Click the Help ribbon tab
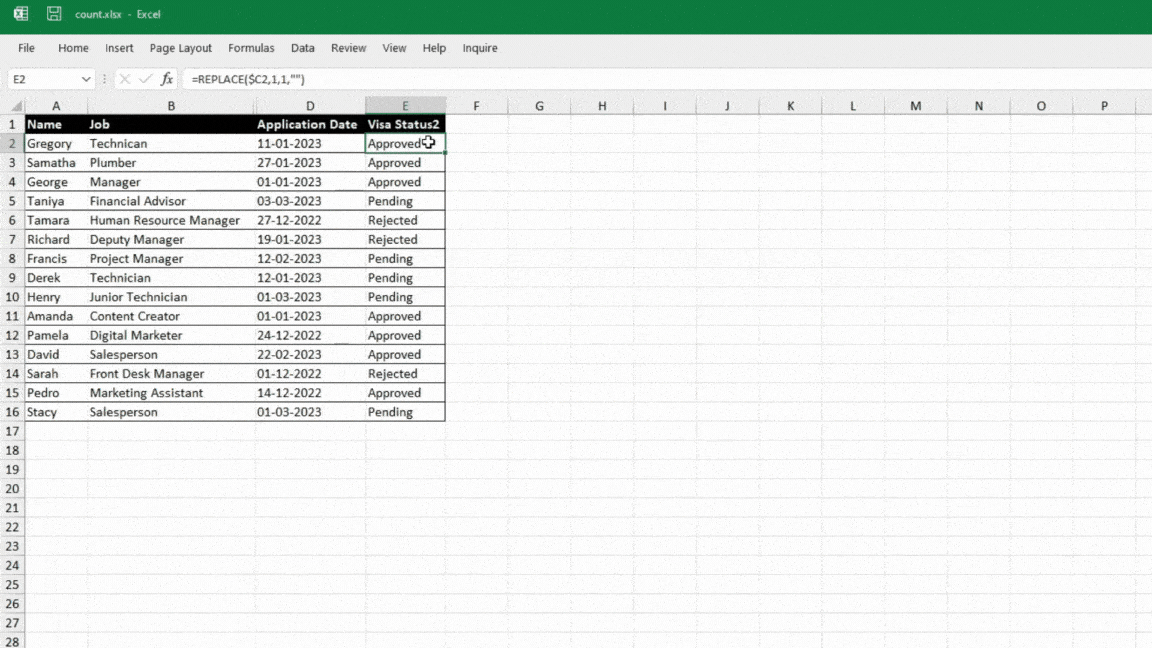This screenshot has height=648, width=1152. (x=434, y=47)
